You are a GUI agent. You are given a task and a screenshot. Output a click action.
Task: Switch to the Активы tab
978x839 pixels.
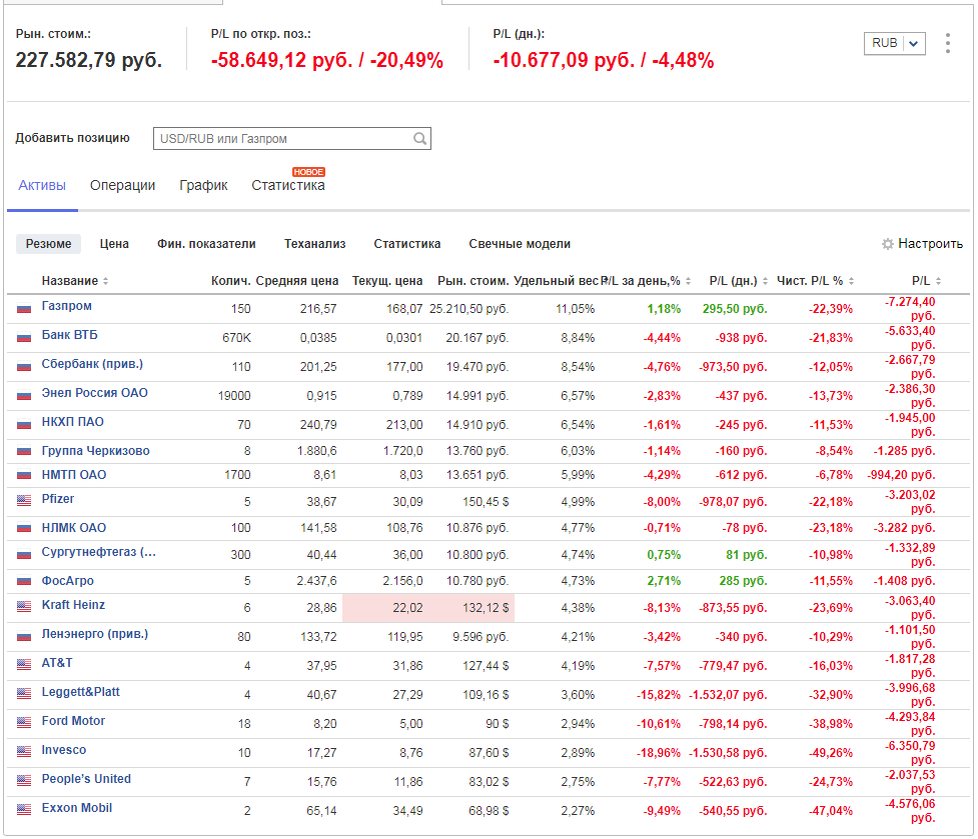point(42,185)
